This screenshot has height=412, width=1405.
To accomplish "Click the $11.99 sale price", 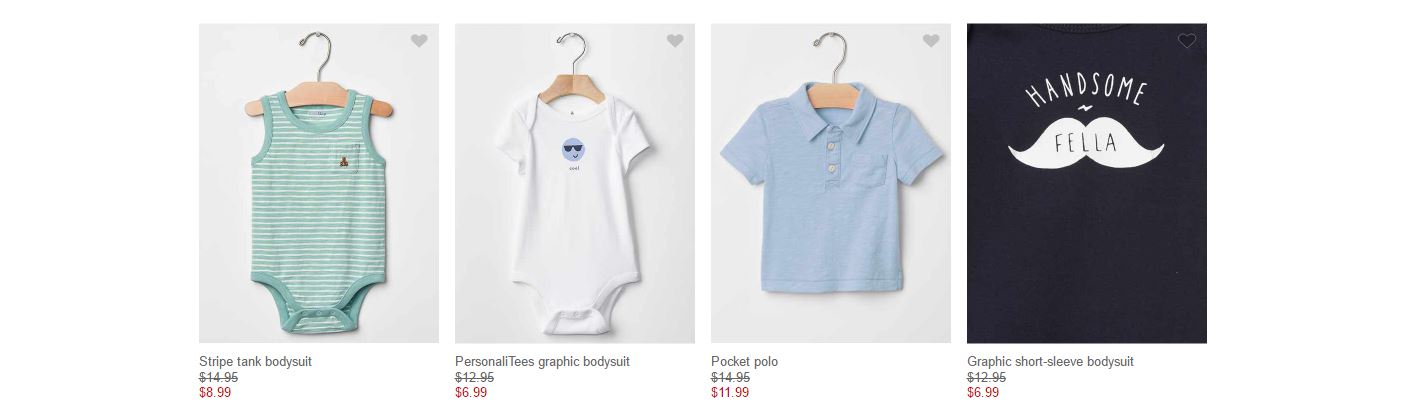I will tap(730, 393).
